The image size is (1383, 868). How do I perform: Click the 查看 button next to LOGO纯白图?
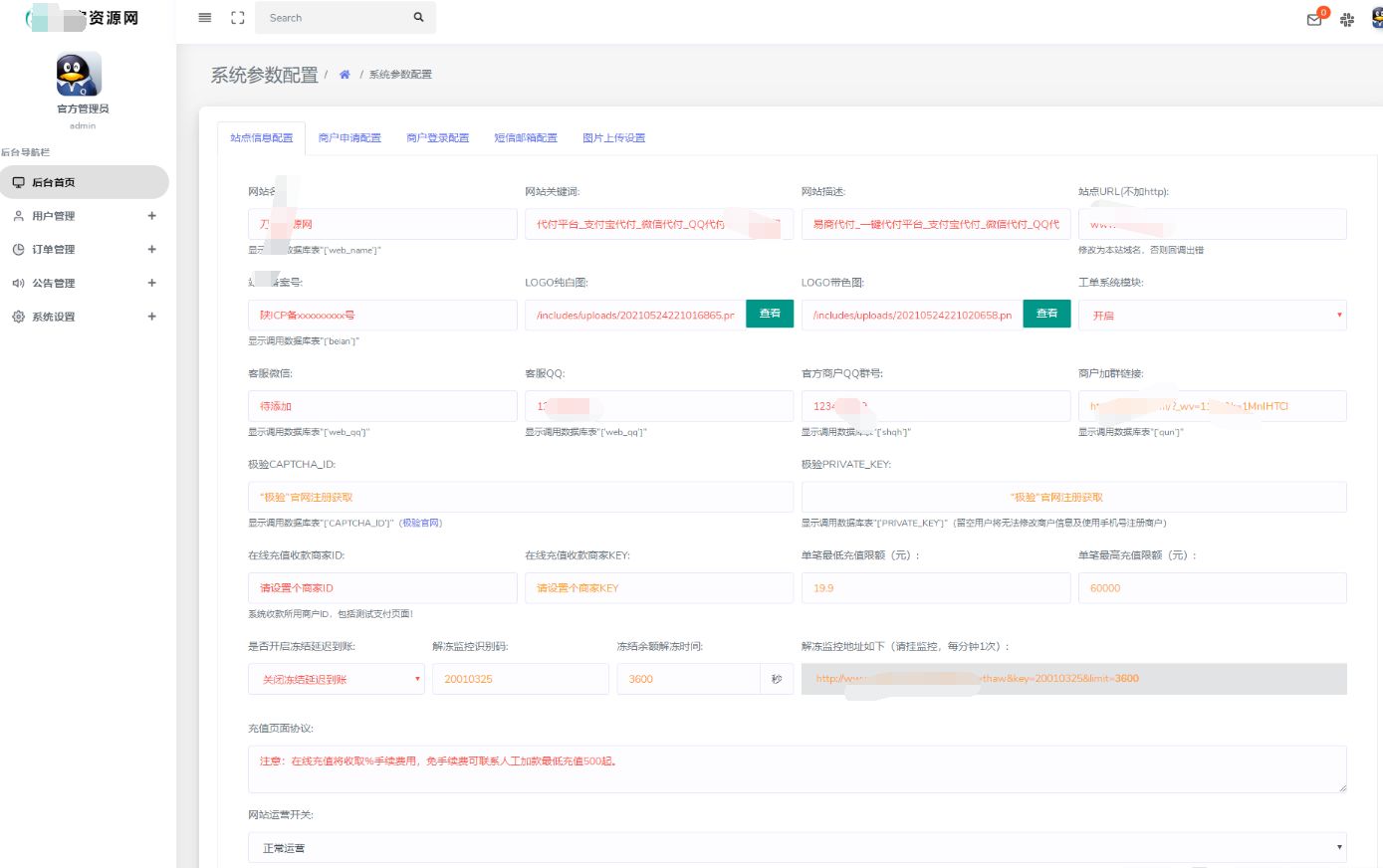769,313
